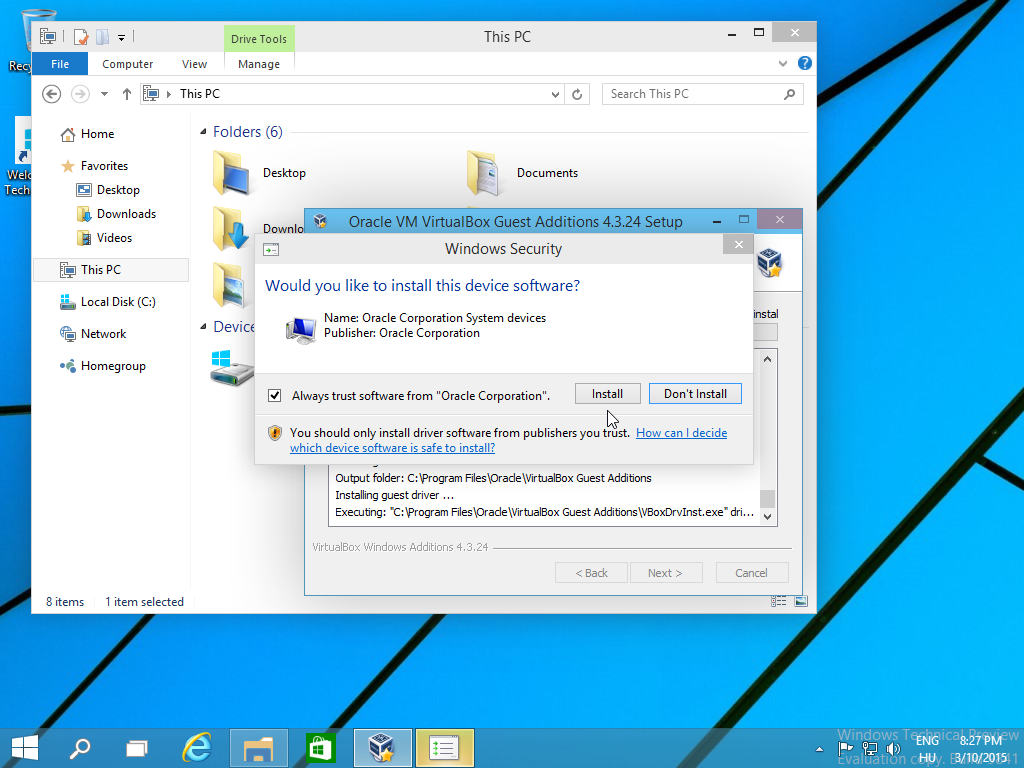Collapse the Folders (6) group
Screen dimensions: 1024x768
(x=203, y=132)
